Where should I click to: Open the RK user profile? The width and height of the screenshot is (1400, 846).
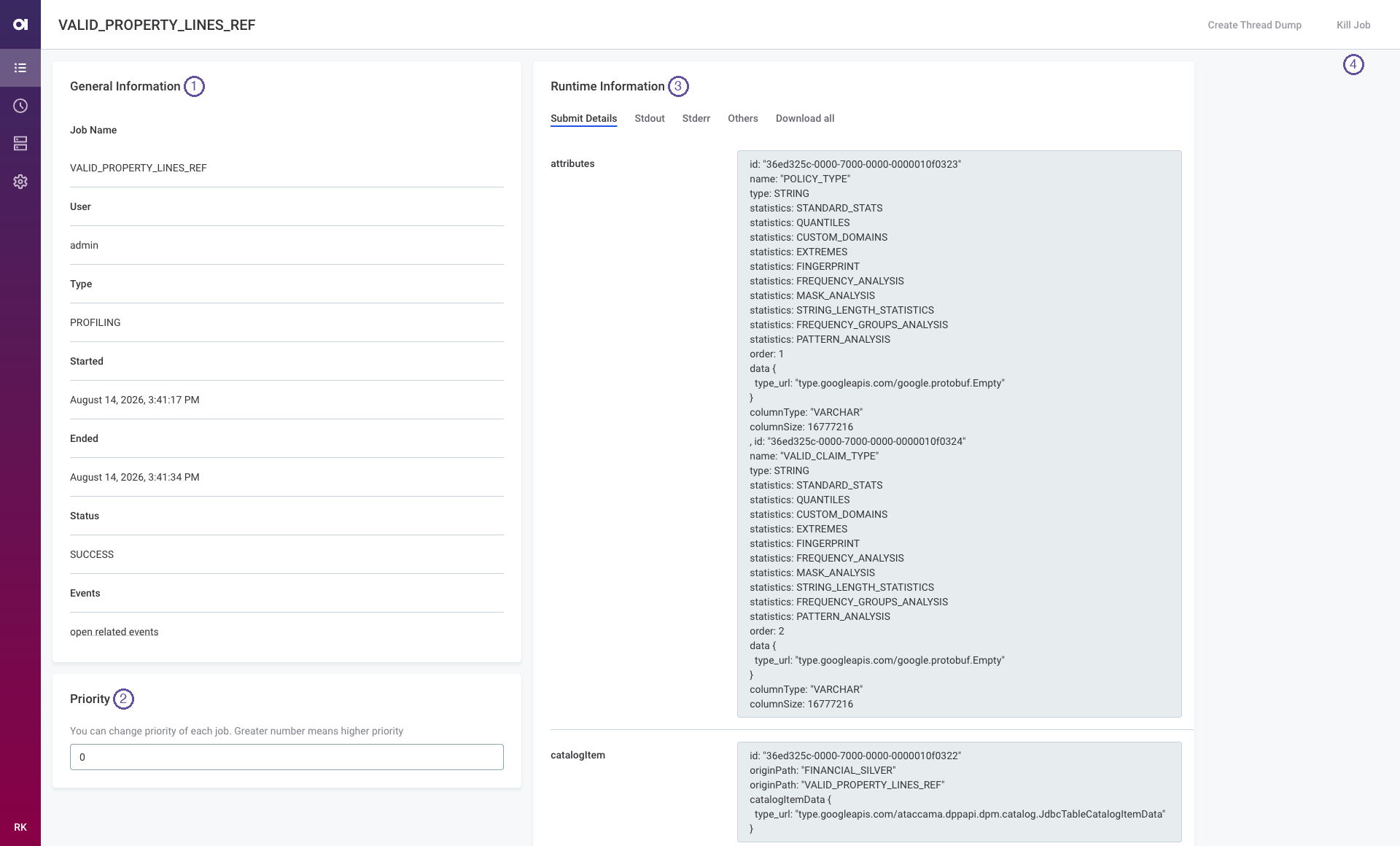20,827
